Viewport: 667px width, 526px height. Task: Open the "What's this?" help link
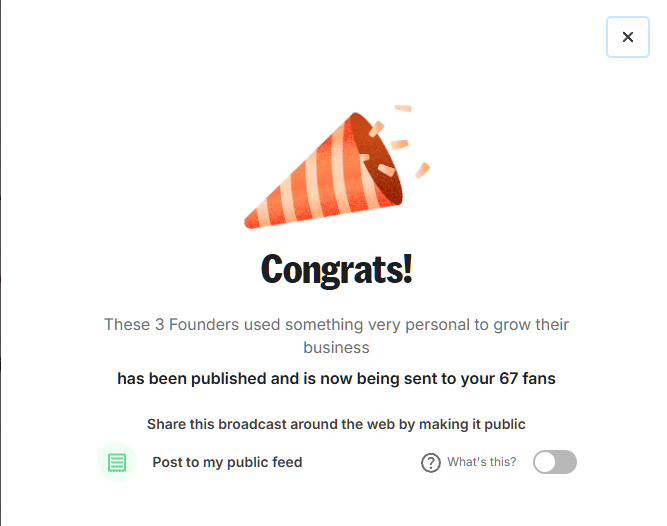482,462
